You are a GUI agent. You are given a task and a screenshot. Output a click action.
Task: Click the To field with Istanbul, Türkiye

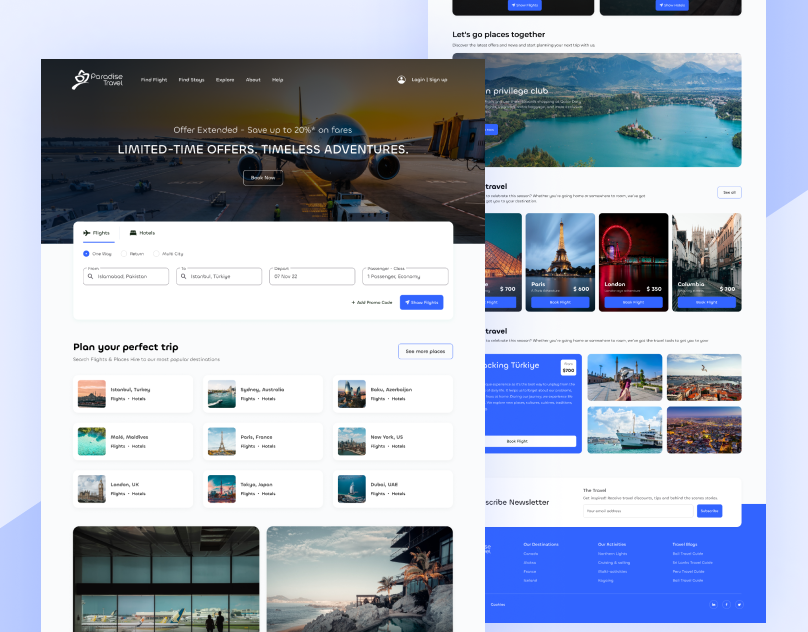pos(219,276)
